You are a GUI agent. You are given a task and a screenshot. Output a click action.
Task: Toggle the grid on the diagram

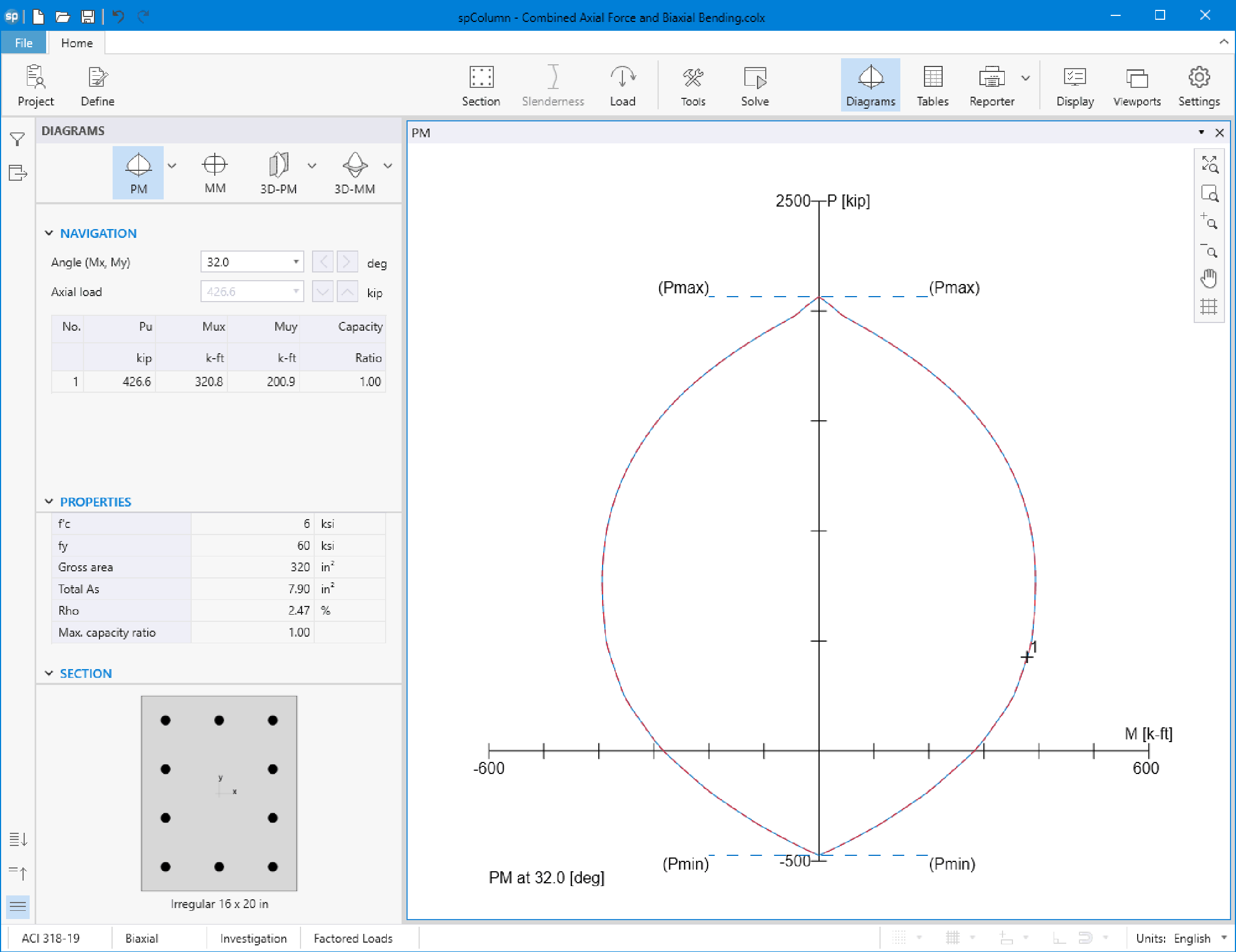pos(1210,306)
